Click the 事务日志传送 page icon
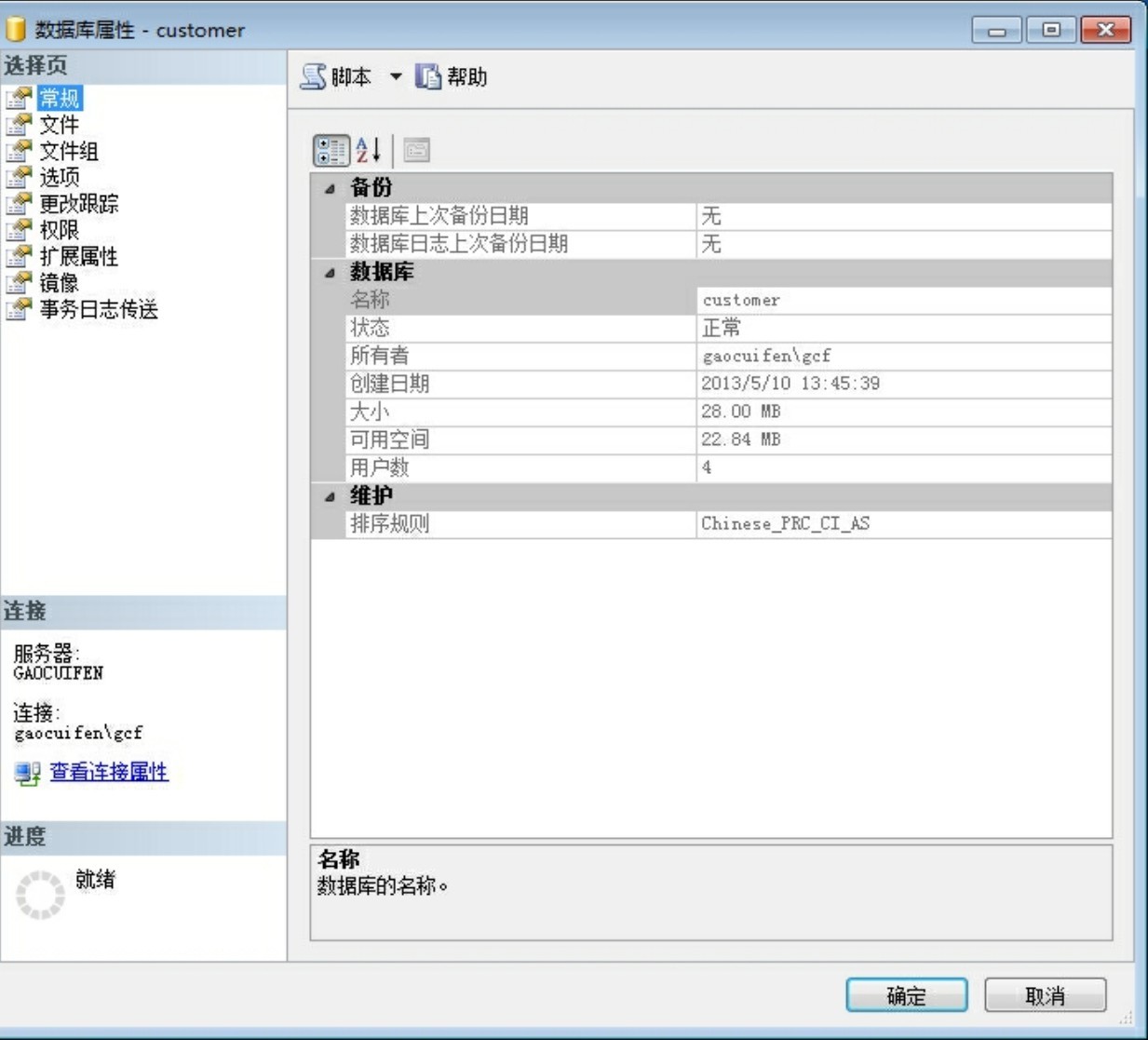1148x1040 pixels. click(19, 309)
